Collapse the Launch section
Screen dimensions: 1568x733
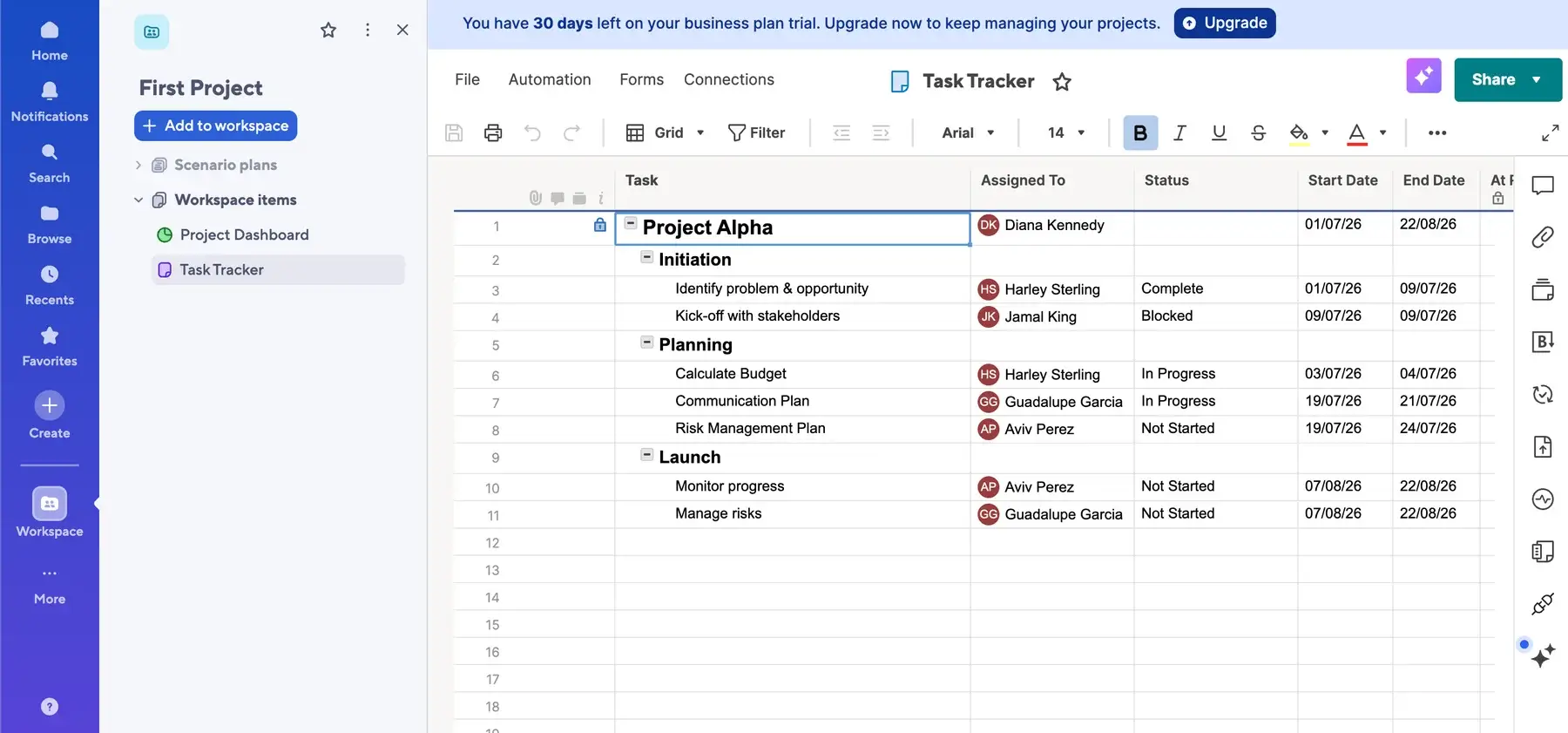646,454
